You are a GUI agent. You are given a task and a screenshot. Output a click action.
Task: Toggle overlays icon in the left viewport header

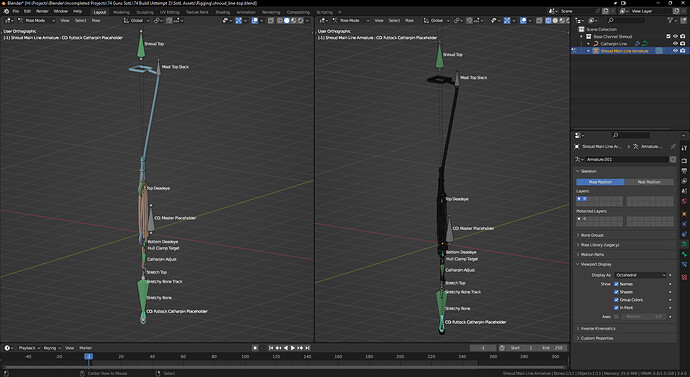[x=255, y=20]
